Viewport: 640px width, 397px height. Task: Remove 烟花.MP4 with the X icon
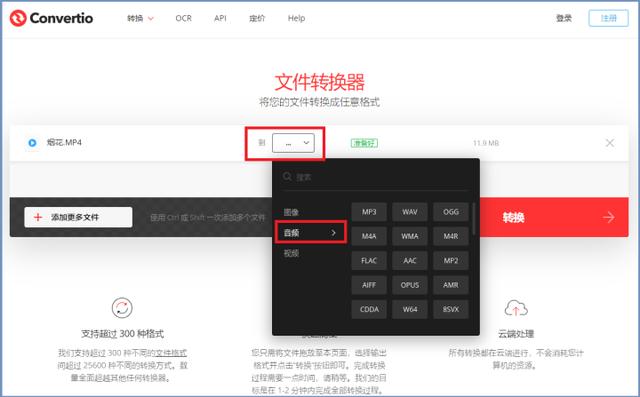tap(609, 143)
